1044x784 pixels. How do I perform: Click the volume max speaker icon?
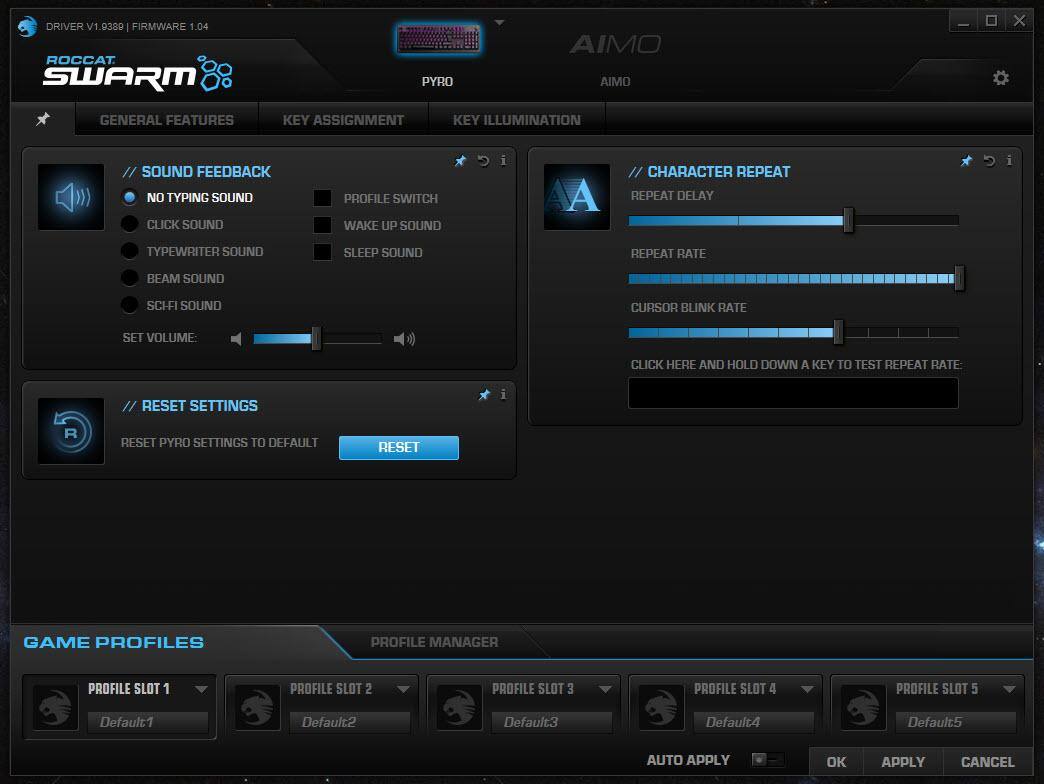point(404,339)
